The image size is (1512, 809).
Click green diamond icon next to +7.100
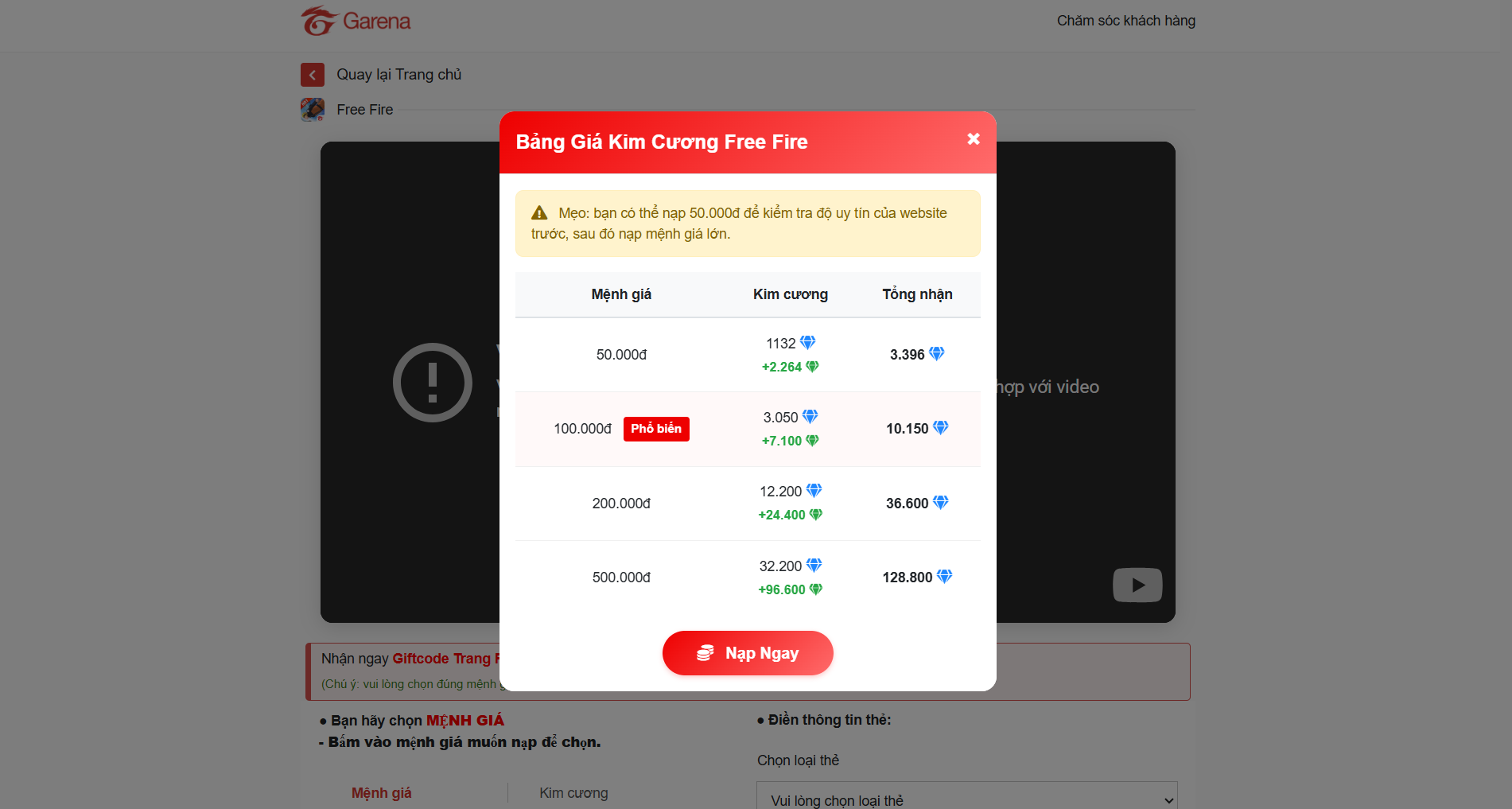click(812, 441)
